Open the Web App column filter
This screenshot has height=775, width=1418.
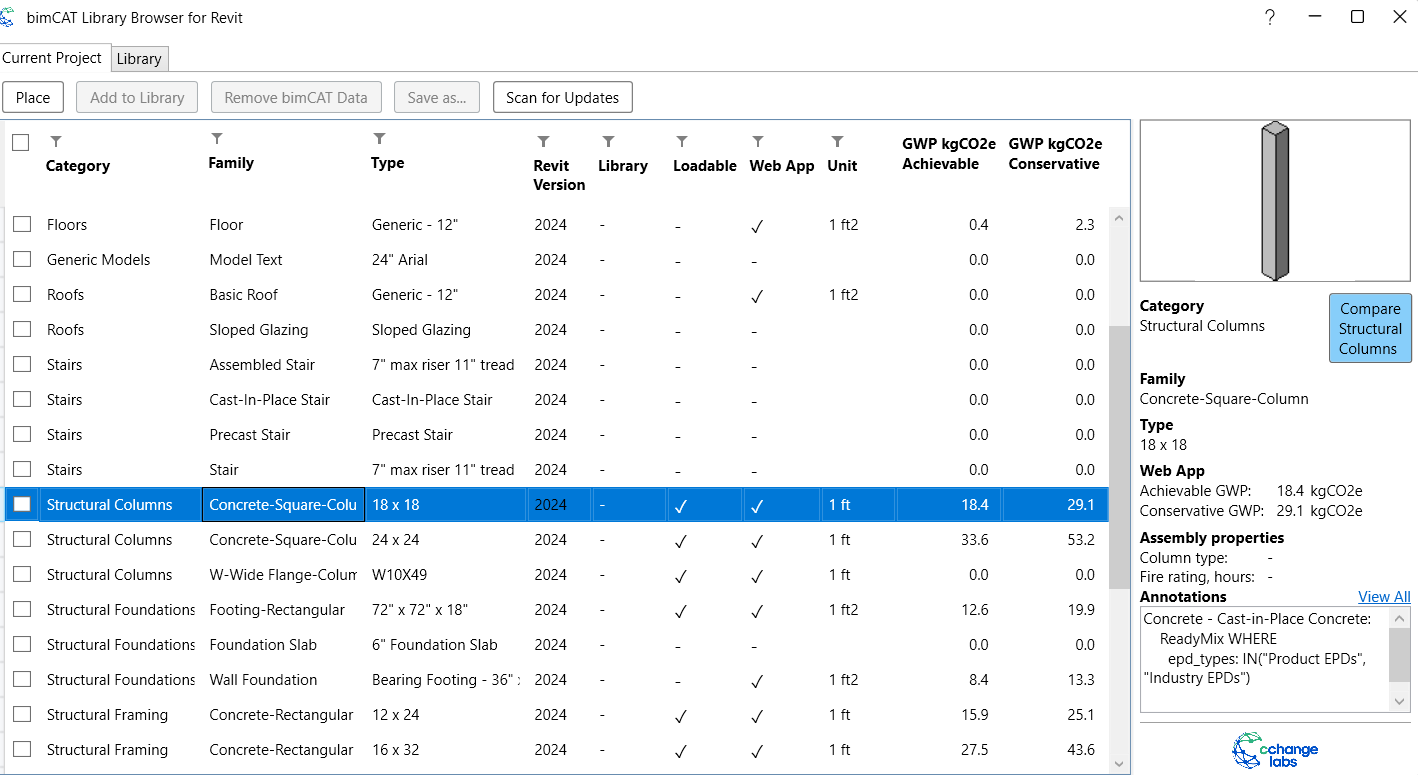pyautogui.click(x=758, y=142)
